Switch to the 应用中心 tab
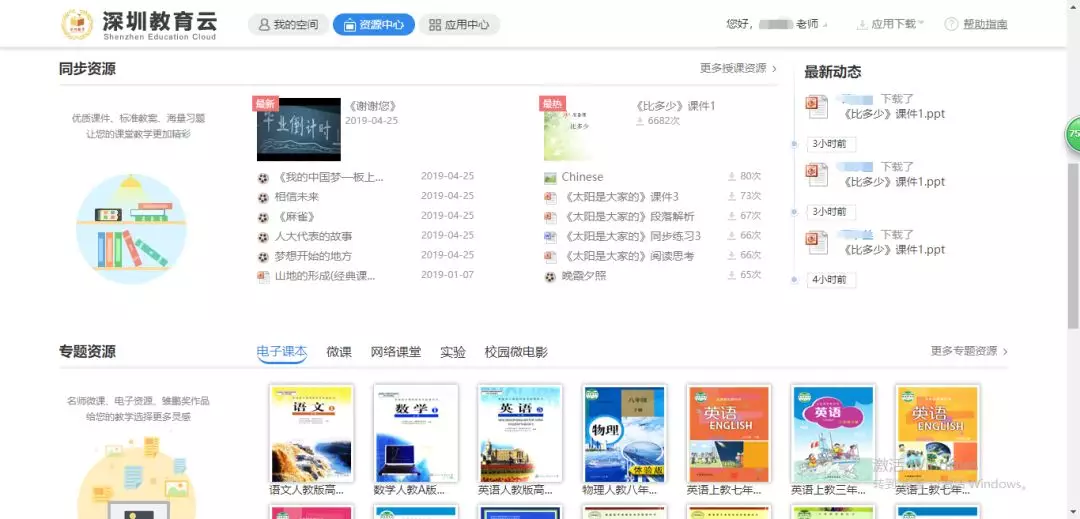The height and width of the screenshot is (519, 1080). click(459, 25)
